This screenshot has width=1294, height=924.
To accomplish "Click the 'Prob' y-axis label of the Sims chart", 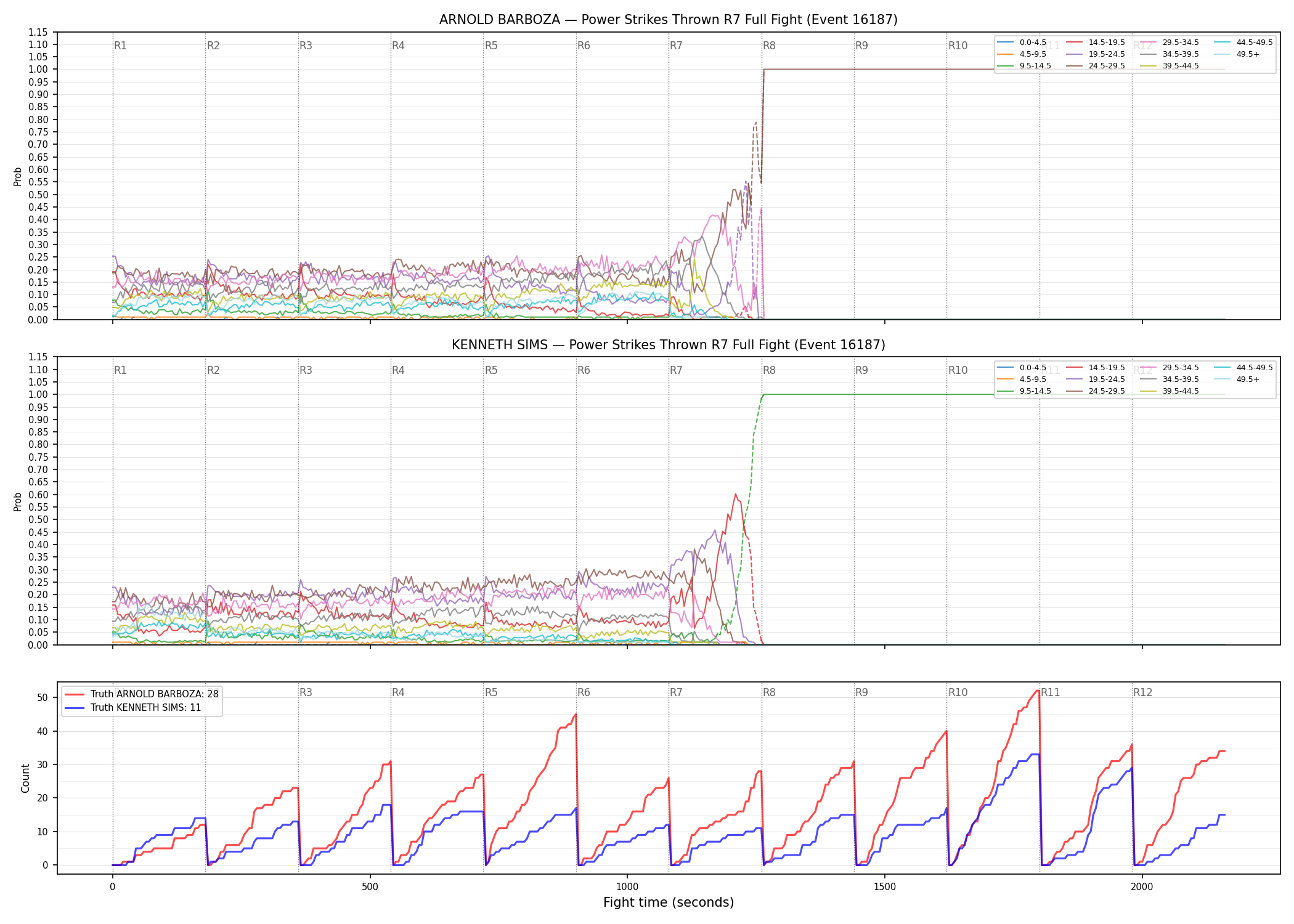I will [x=18, y=501].
